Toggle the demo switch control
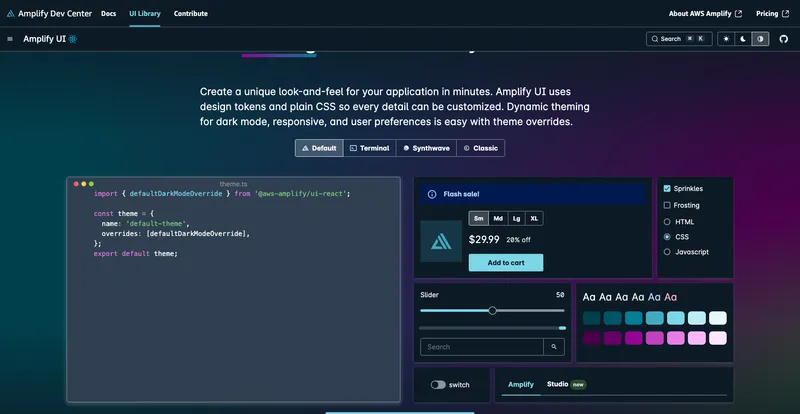Screen dimensions: 800x414 [x=438, y=385]
